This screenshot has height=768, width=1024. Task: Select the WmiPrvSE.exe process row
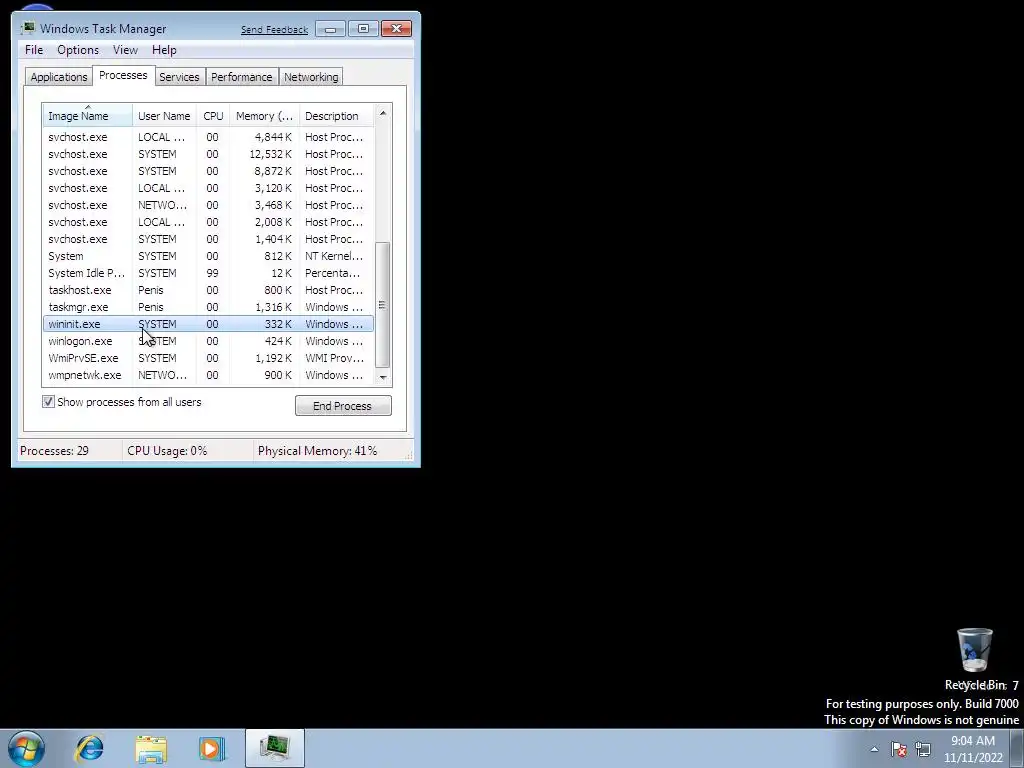pos(208,358)
